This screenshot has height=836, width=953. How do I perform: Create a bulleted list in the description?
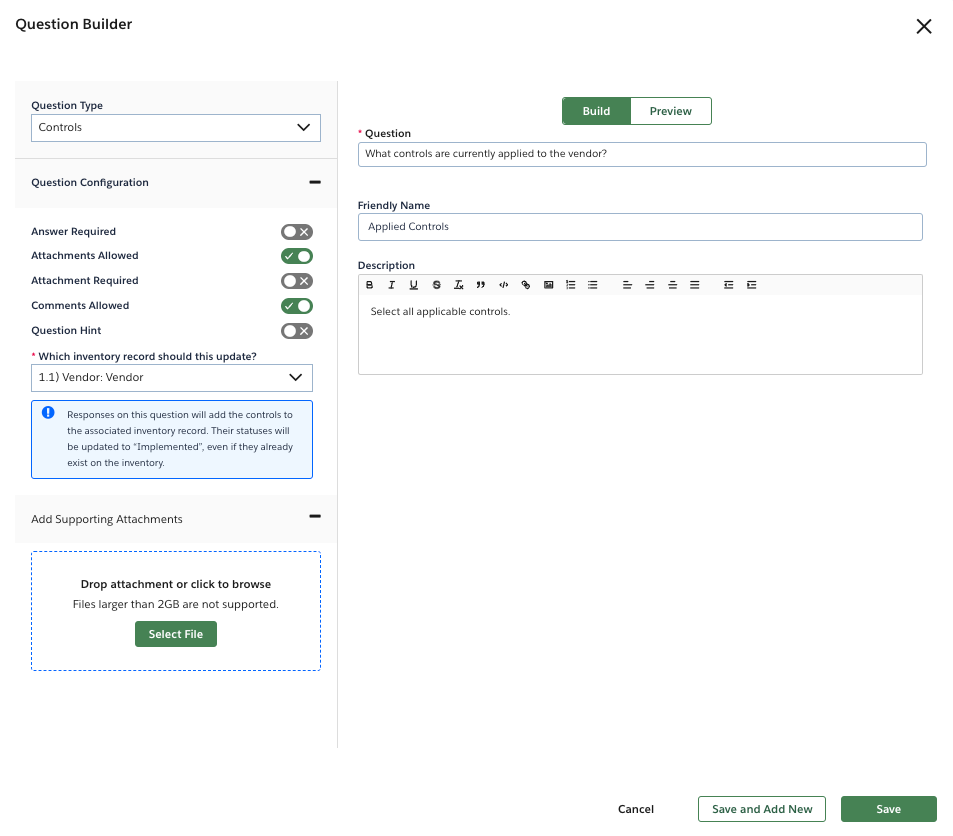592,285
